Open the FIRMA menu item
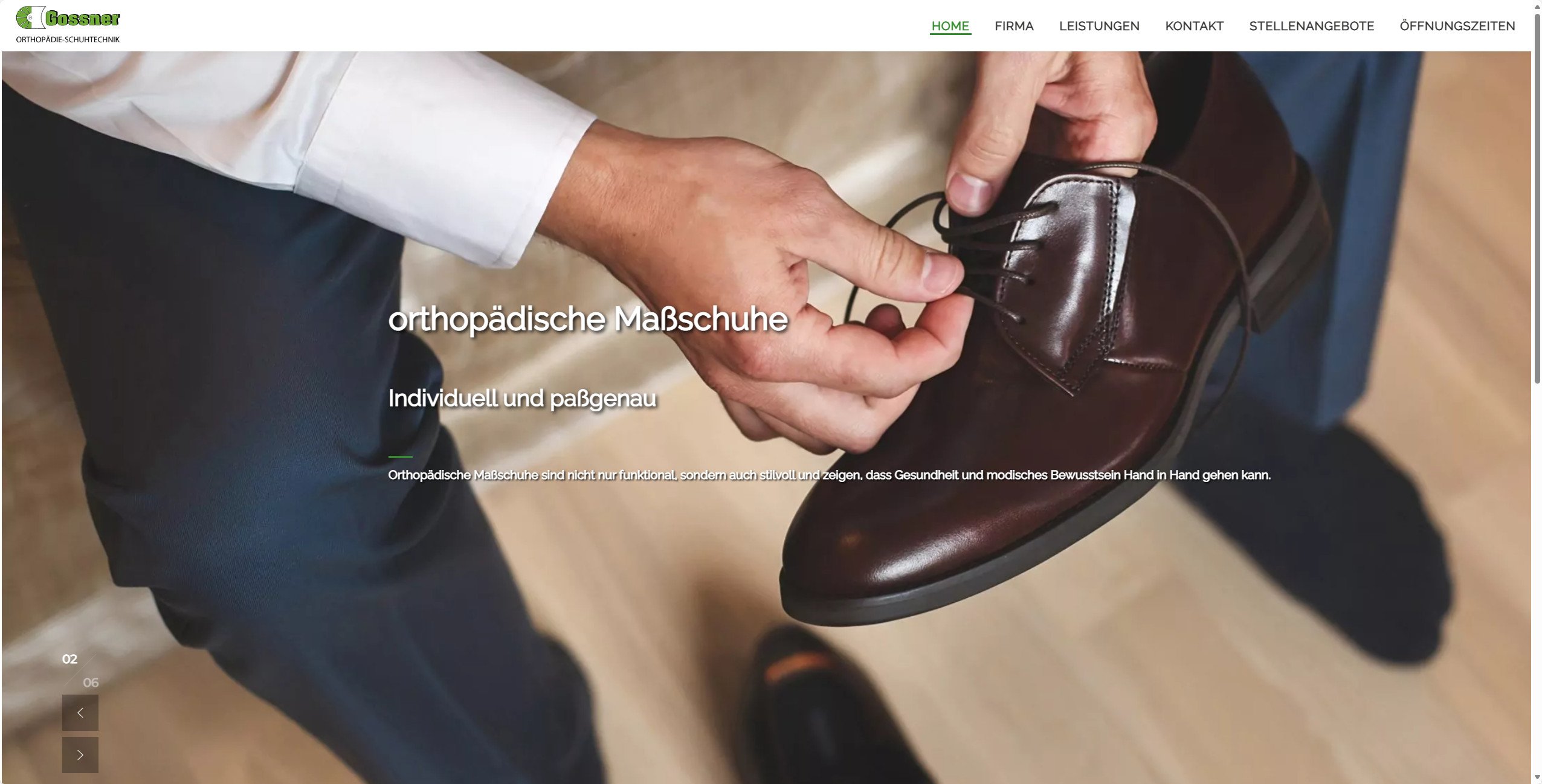The height and width of the screenshot is (784, 1542). click(x=1014, y=26)
